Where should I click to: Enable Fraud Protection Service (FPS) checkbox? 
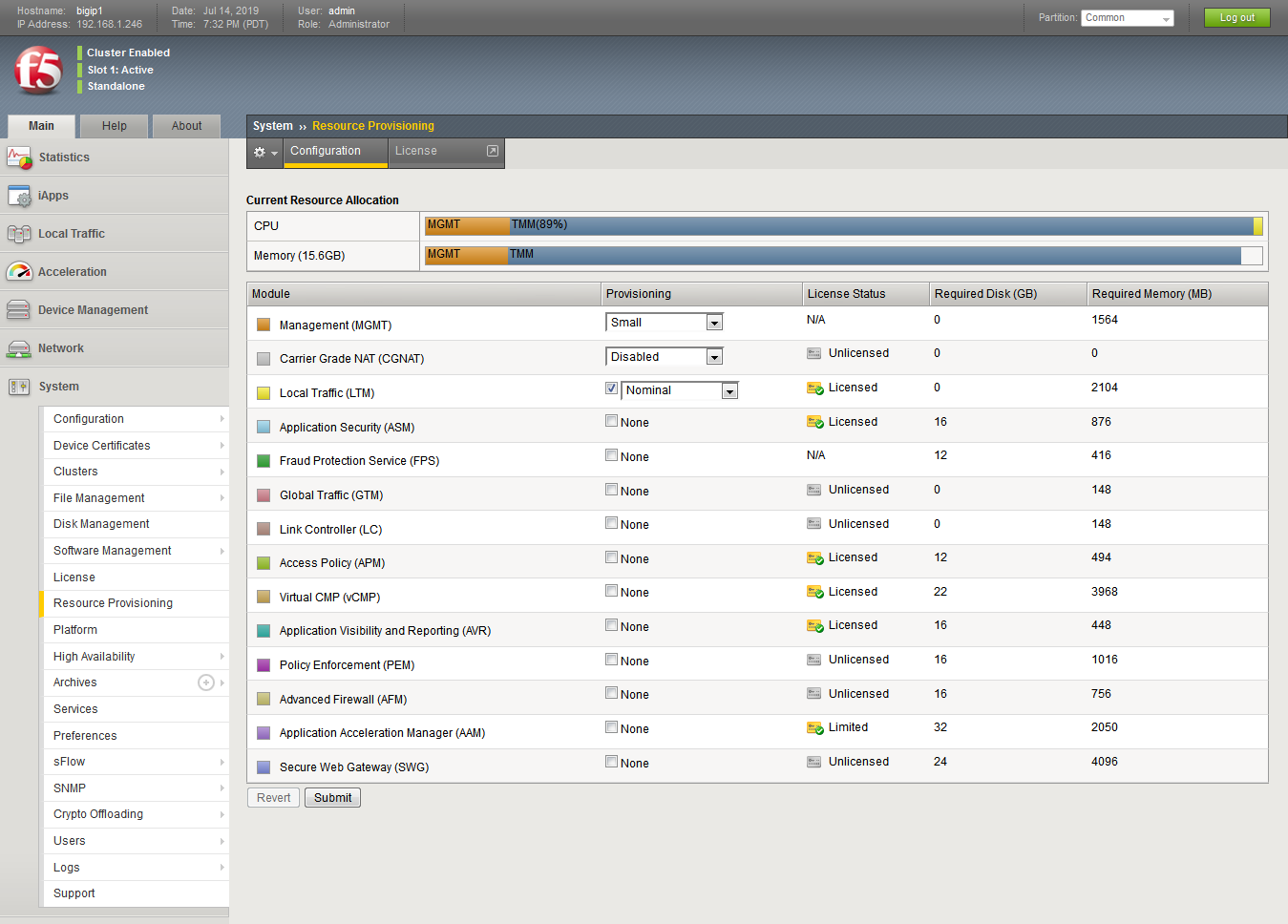pyautogui.click(x=611, y=455)
